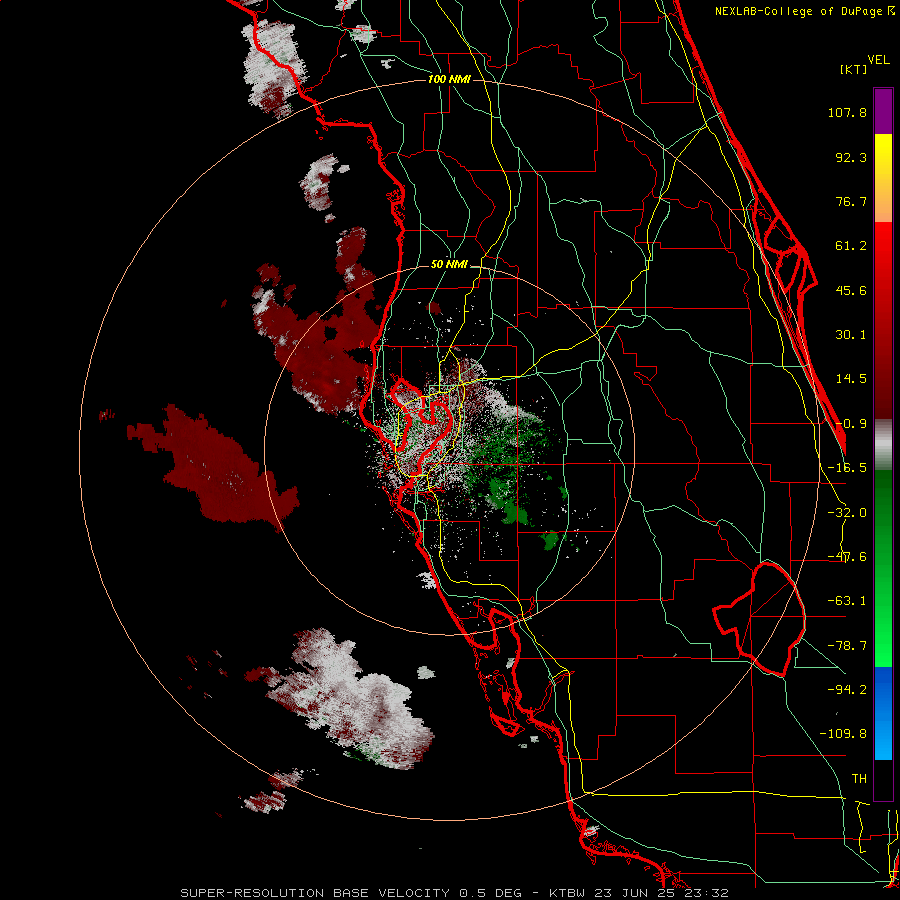Pick the purple segment of the color bar

pyautogui.click(x=883, y=111)
